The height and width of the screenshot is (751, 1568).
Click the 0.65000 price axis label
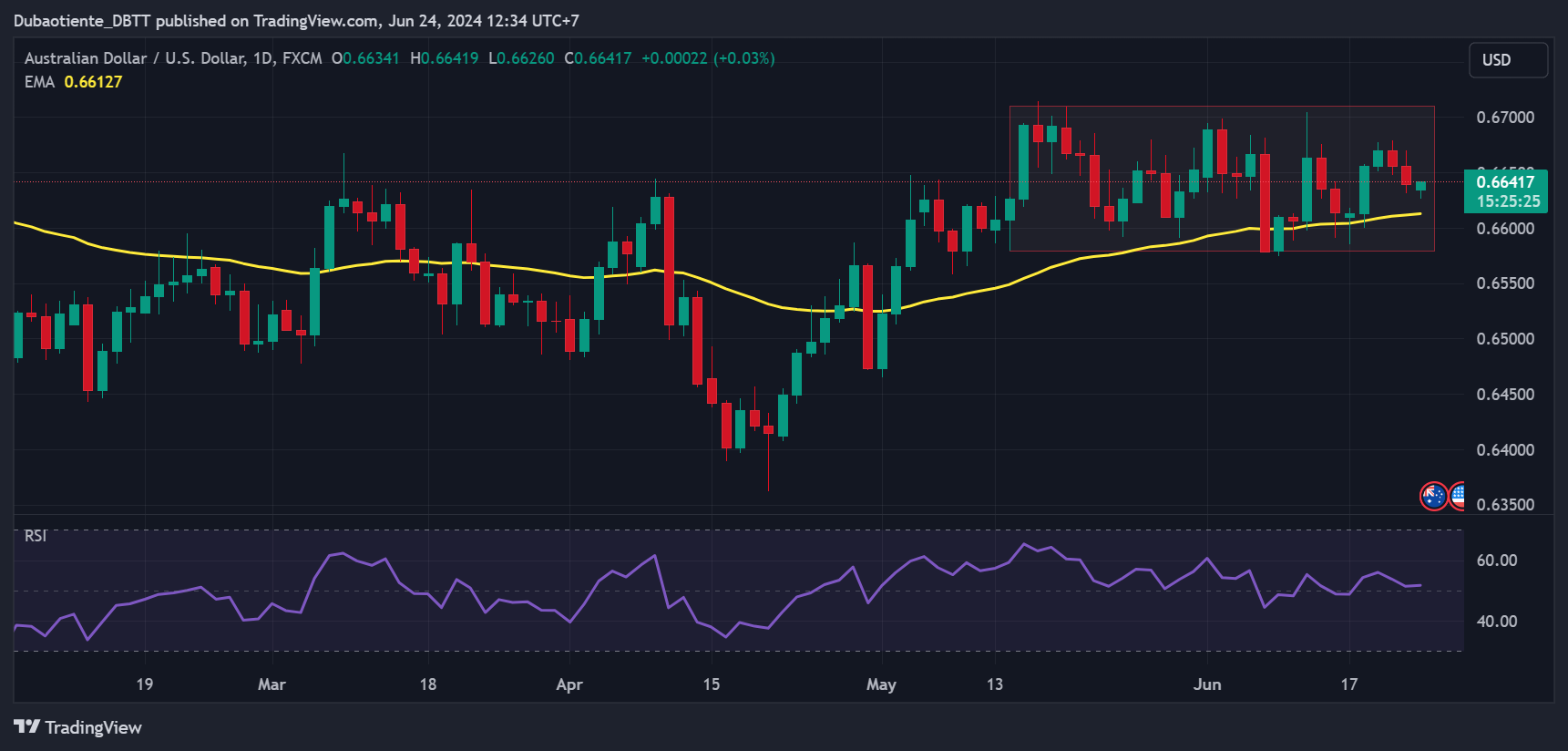coord(1505,339)
